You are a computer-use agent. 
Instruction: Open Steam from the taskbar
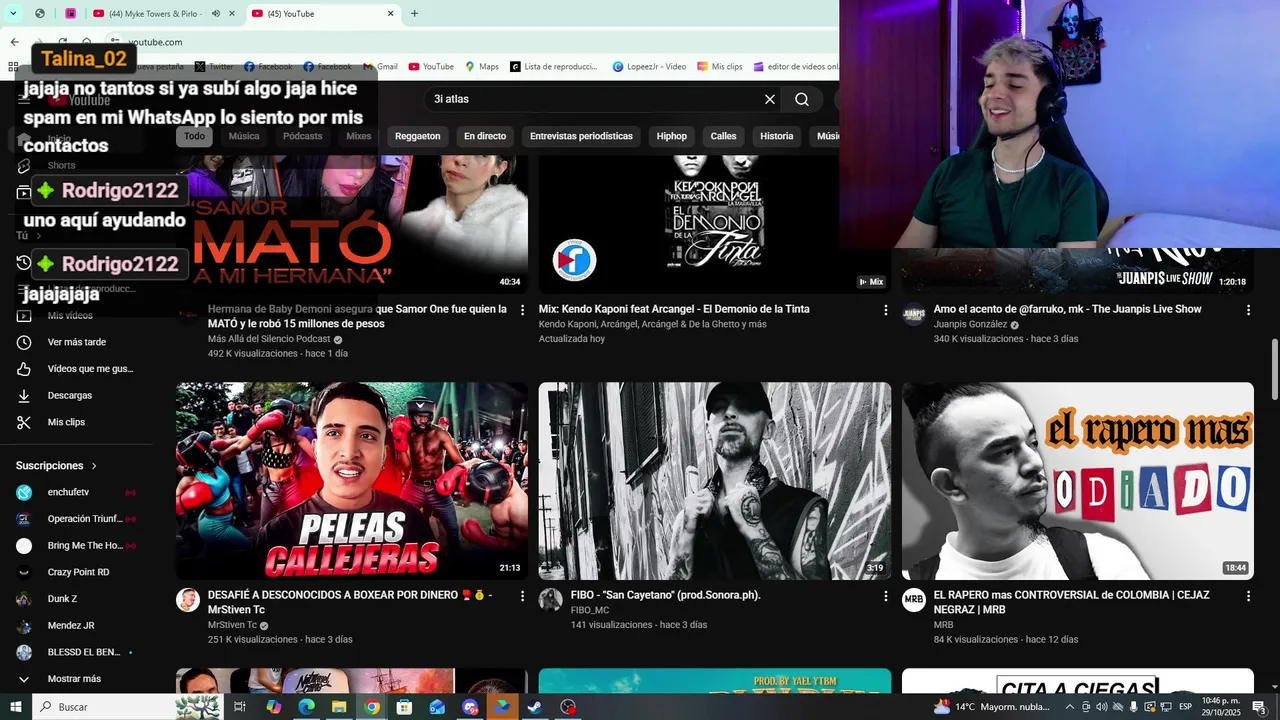[x=535, y=707]
